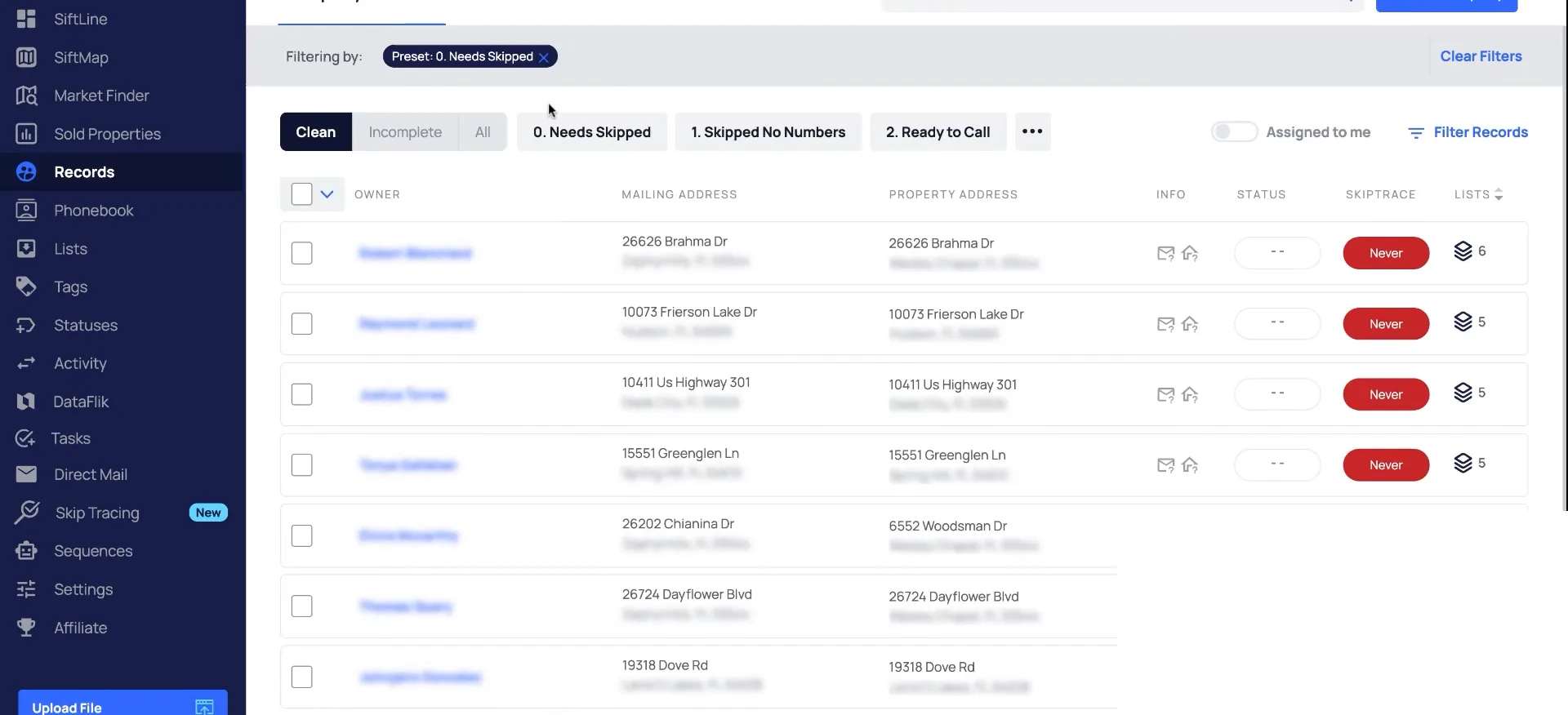Open status selector for 10411 Us Highway 301
Image resolution: width=1568 pixels, height=715 pixels.
tap(1277, 394)
